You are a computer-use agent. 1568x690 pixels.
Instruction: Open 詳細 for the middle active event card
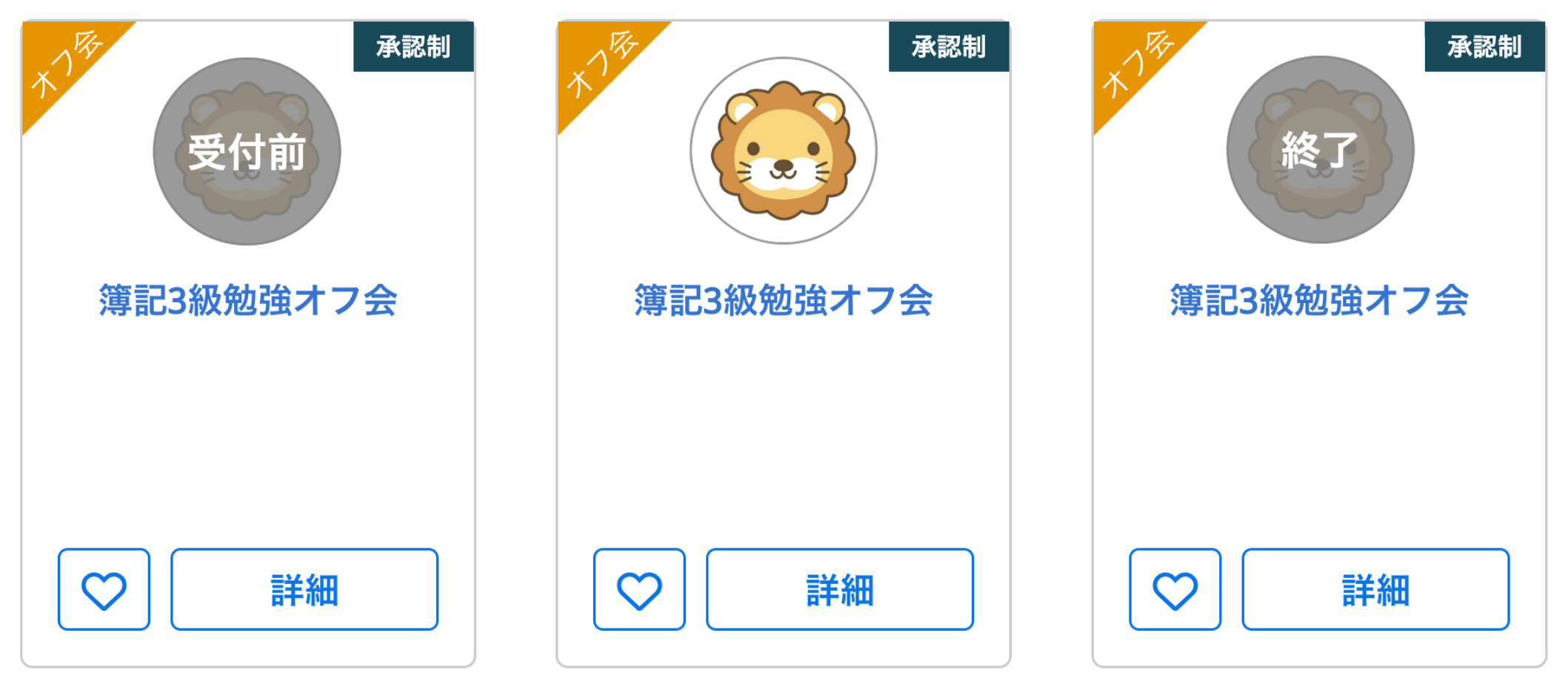tap(840, 590)
